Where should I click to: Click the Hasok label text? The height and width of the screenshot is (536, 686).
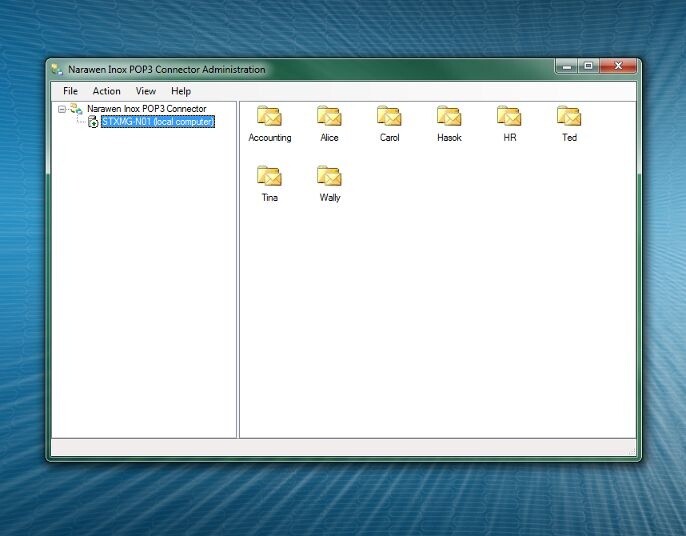tap(449, 137)
